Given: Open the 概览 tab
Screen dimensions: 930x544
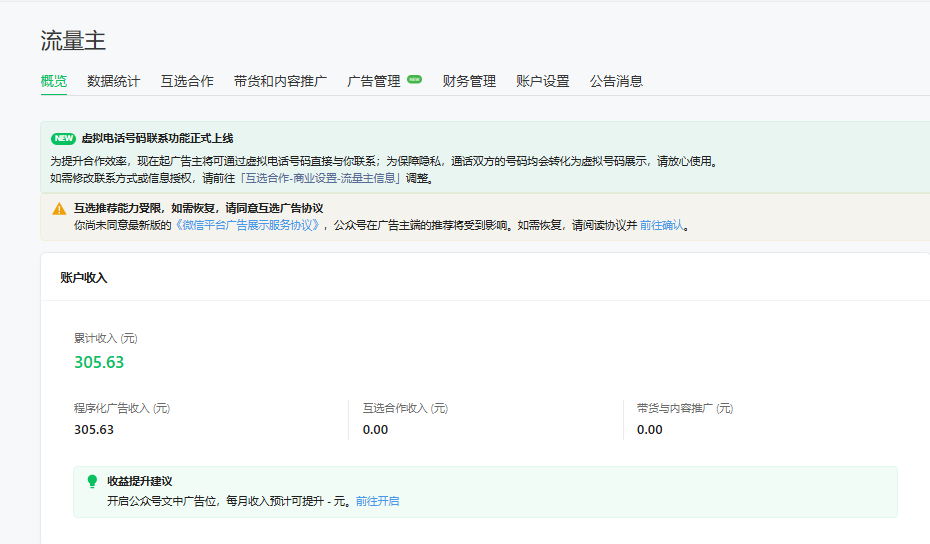Looking at the screenshot, I should tap(53, 81).
